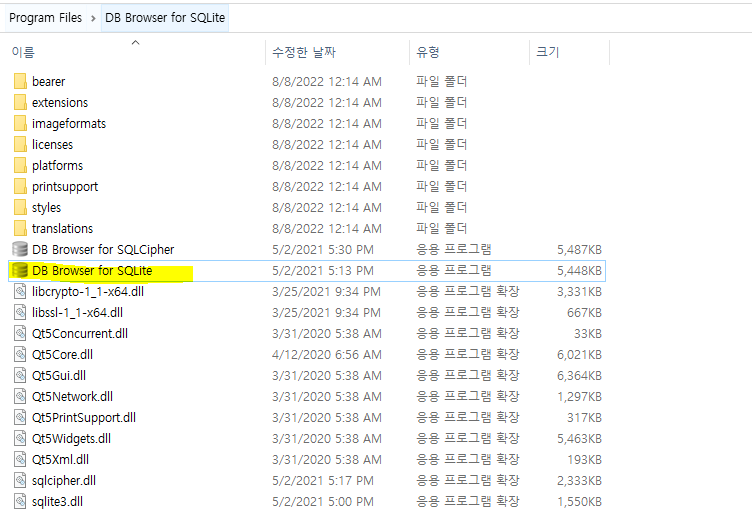Image resolution: width=752 pixels, height=531 pixels.
Task: Sort by the 이름 column header
Action: click(x=23, y=52)
